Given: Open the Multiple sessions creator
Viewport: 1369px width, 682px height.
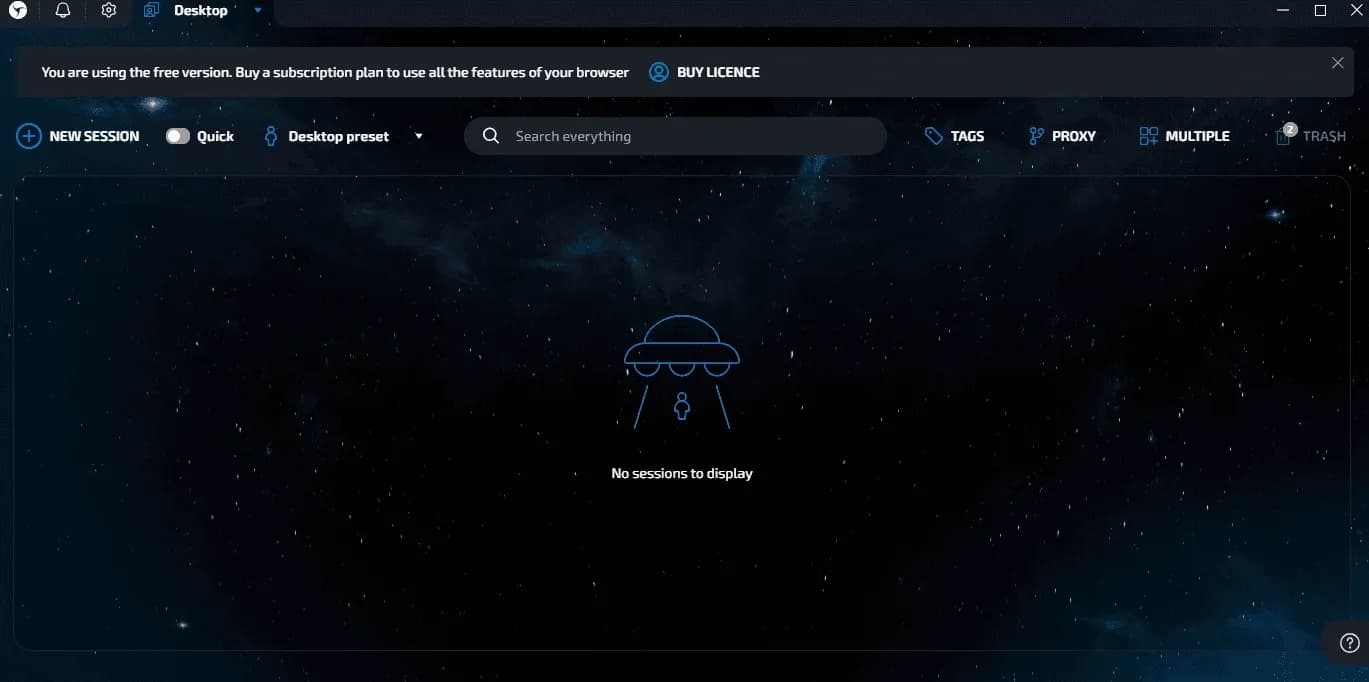Looking at the screenshot, I should coord(1183,135).
